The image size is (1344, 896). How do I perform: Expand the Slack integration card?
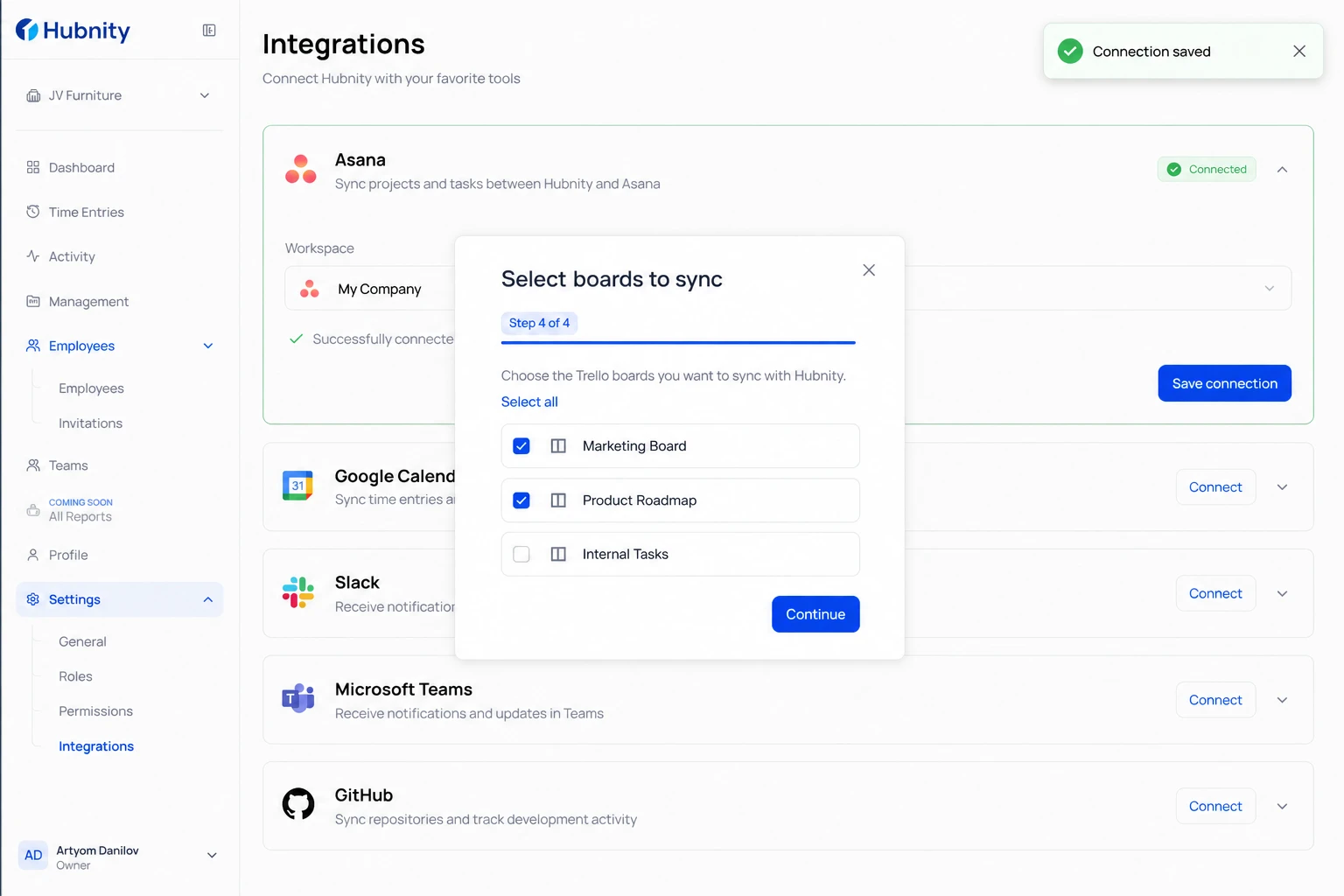[x=1282, y=594]
